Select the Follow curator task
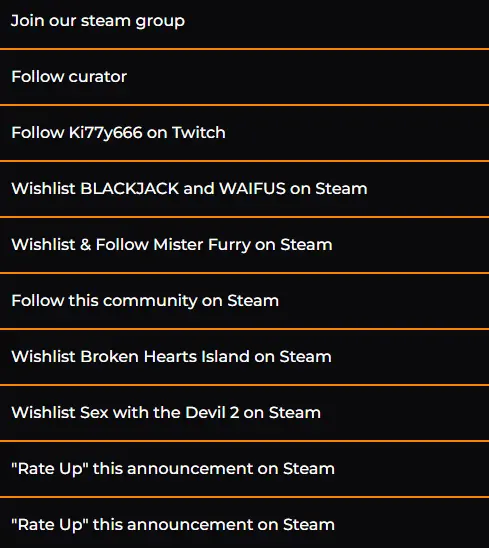Image resolution: width=489 pixels, height=548 pixels. (x=244, y=77)
